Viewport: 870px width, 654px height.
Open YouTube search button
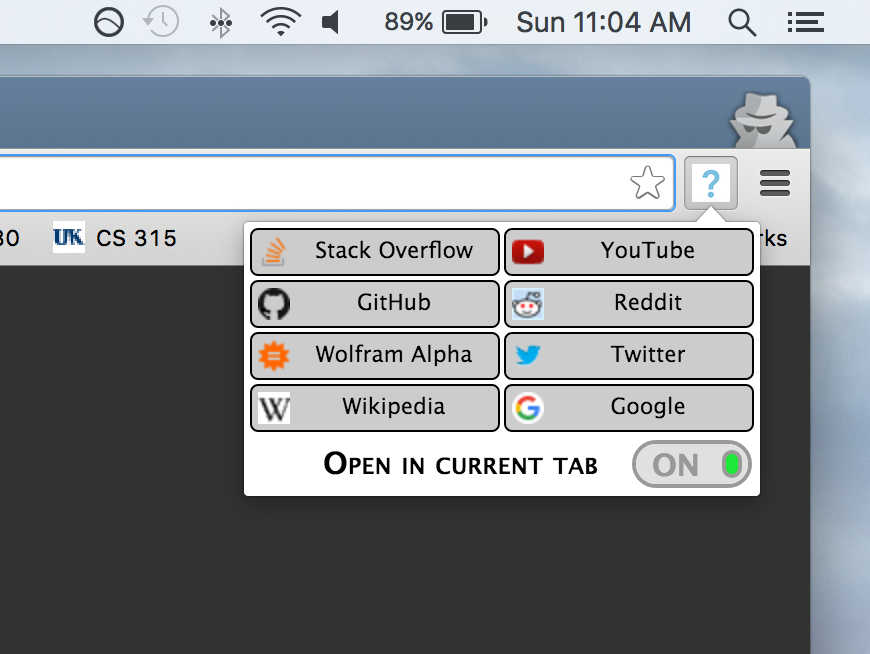(x=629, y=251)
